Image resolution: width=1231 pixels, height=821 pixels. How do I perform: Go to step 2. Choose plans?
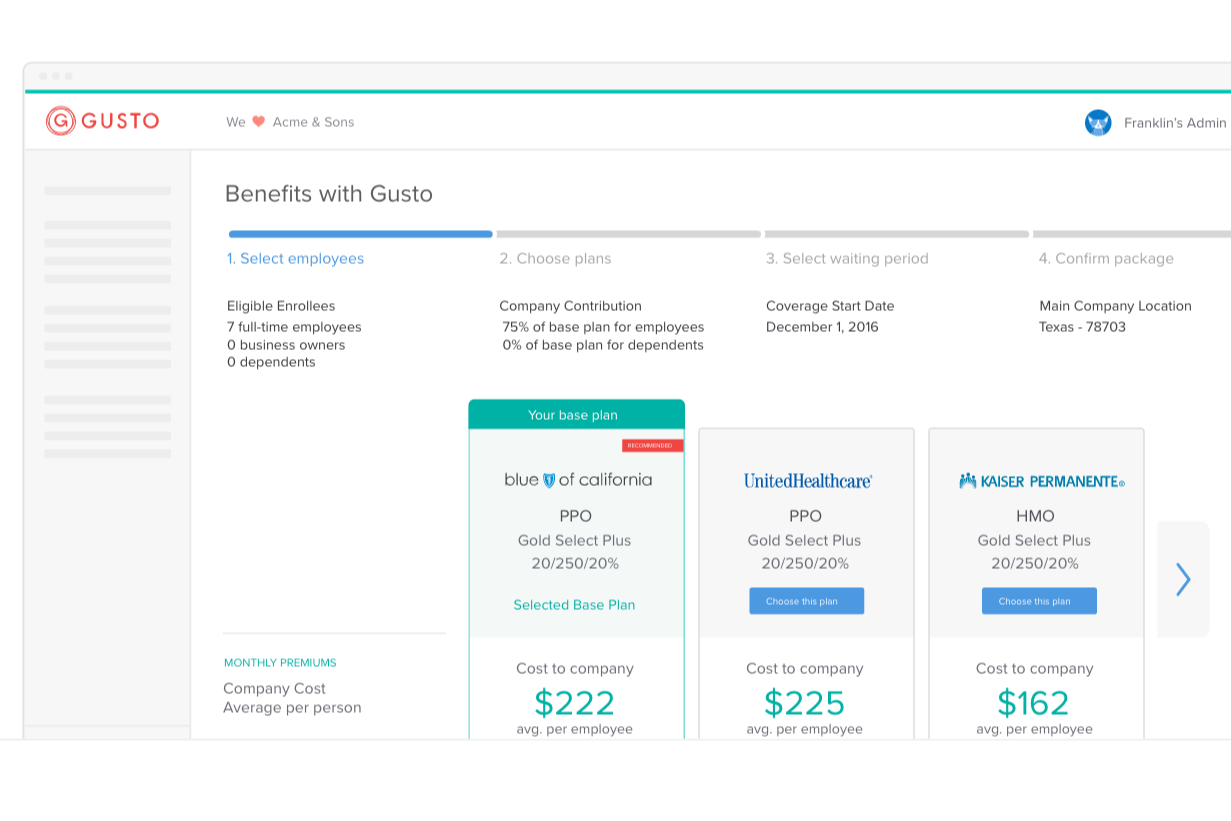click(x=555, y=259)
